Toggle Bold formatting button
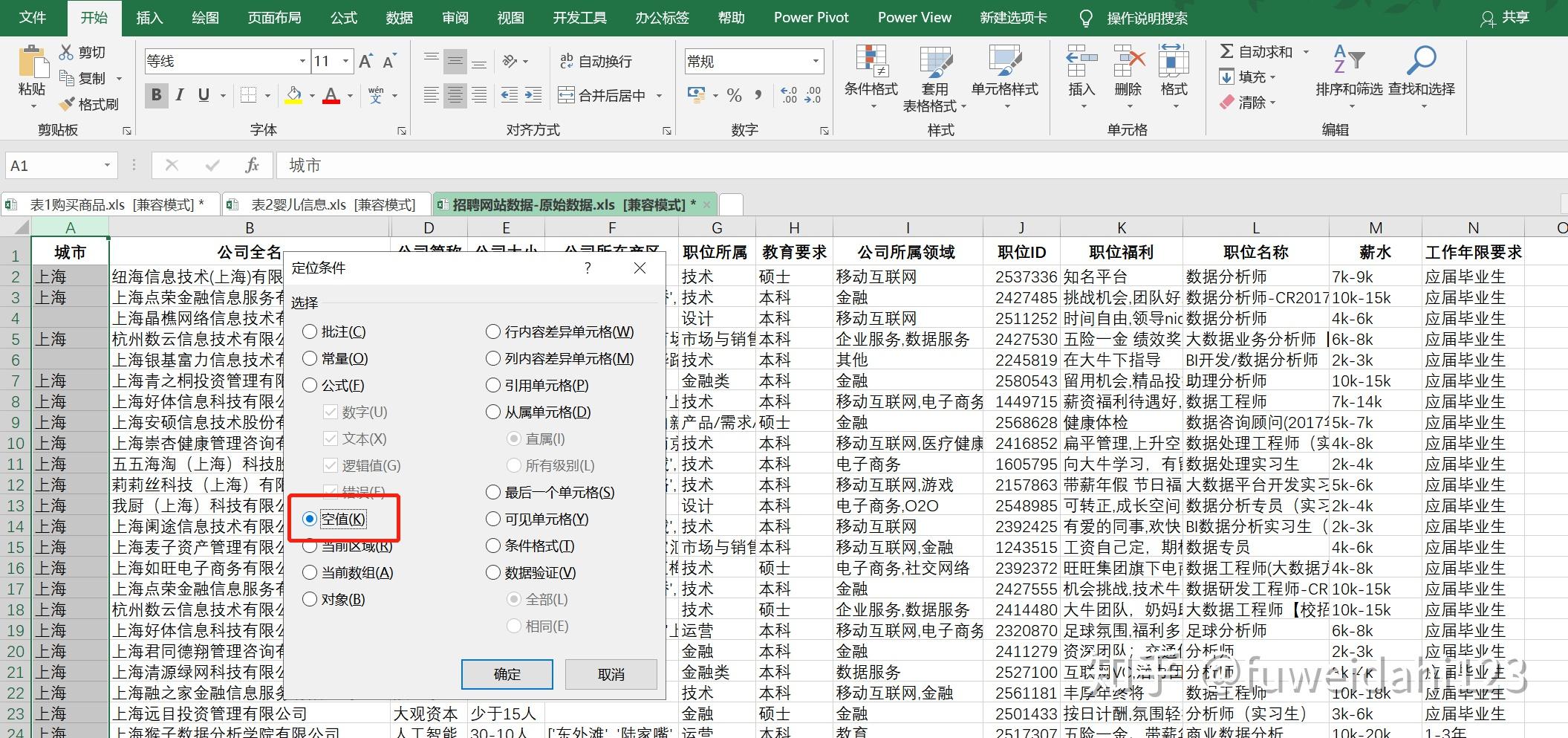1568x738 pixels. coord(156,95)
